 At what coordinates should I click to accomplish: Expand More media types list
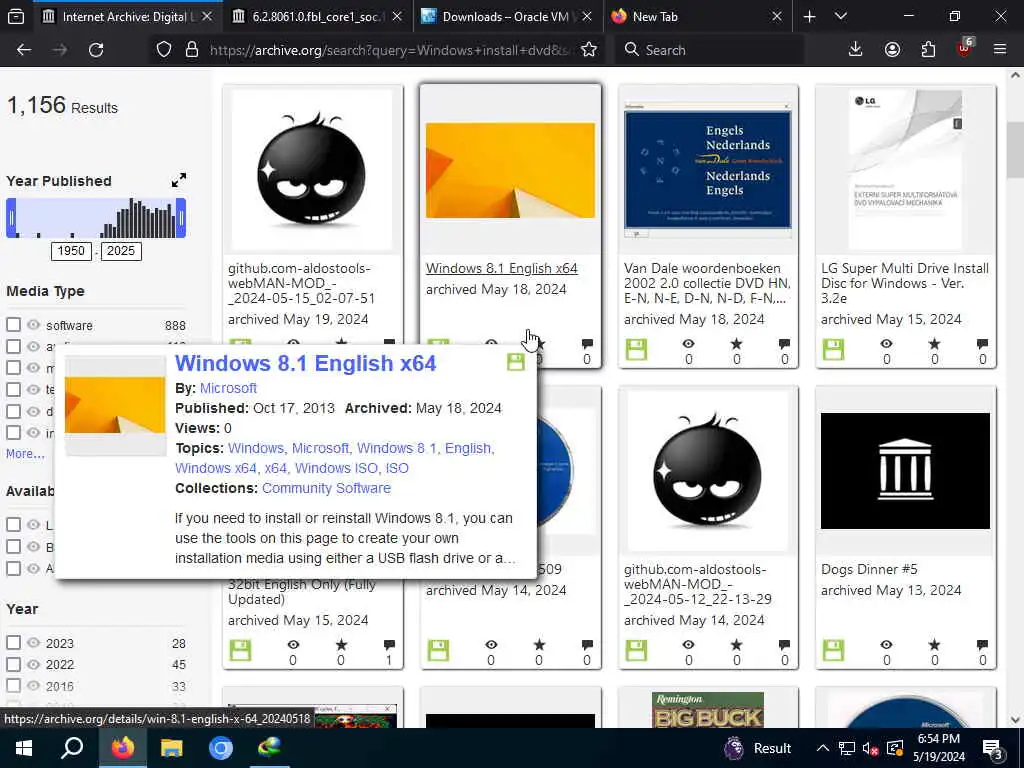(x=25, y=453)
